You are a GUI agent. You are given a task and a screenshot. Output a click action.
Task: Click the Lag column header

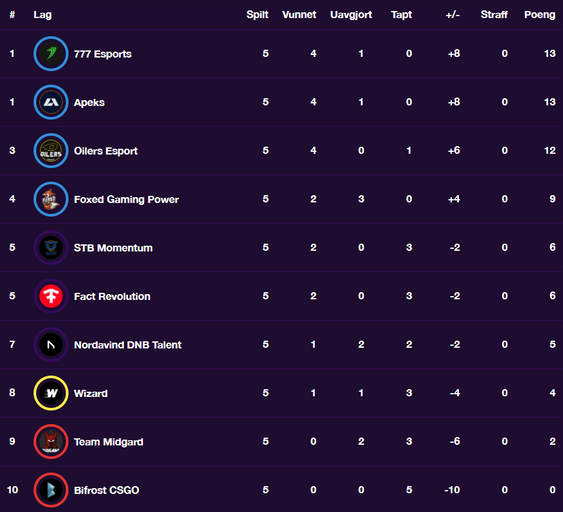[42, 15]
